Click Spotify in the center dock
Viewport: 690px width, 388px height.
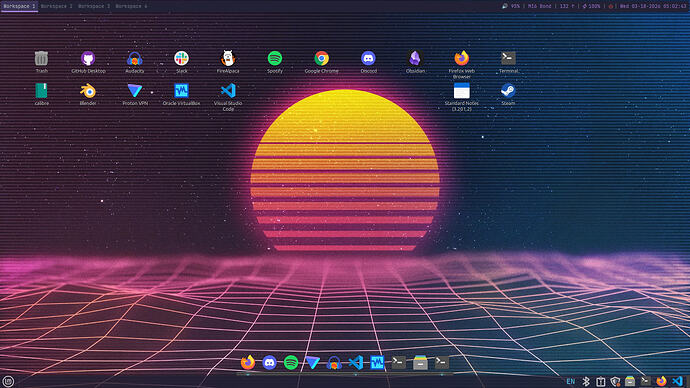coord(291,362)
